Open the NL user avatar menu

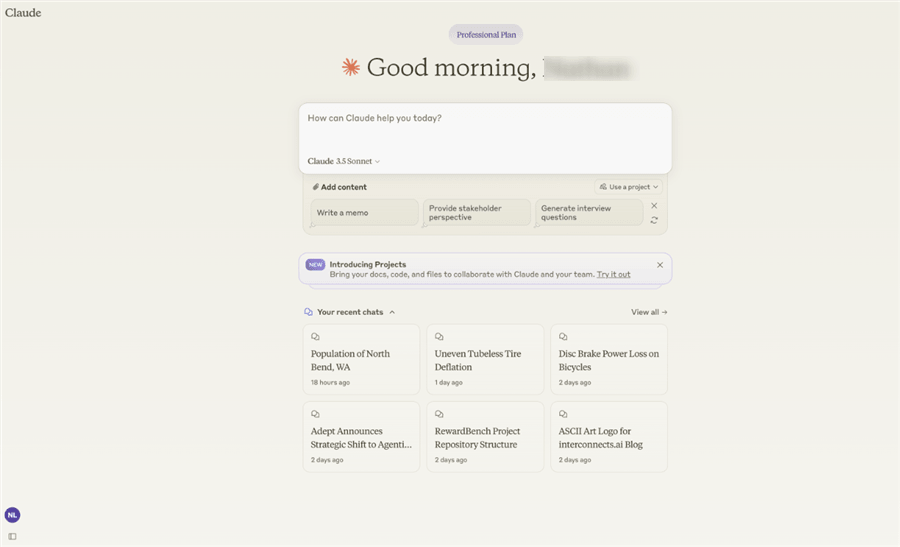[12, 515]
